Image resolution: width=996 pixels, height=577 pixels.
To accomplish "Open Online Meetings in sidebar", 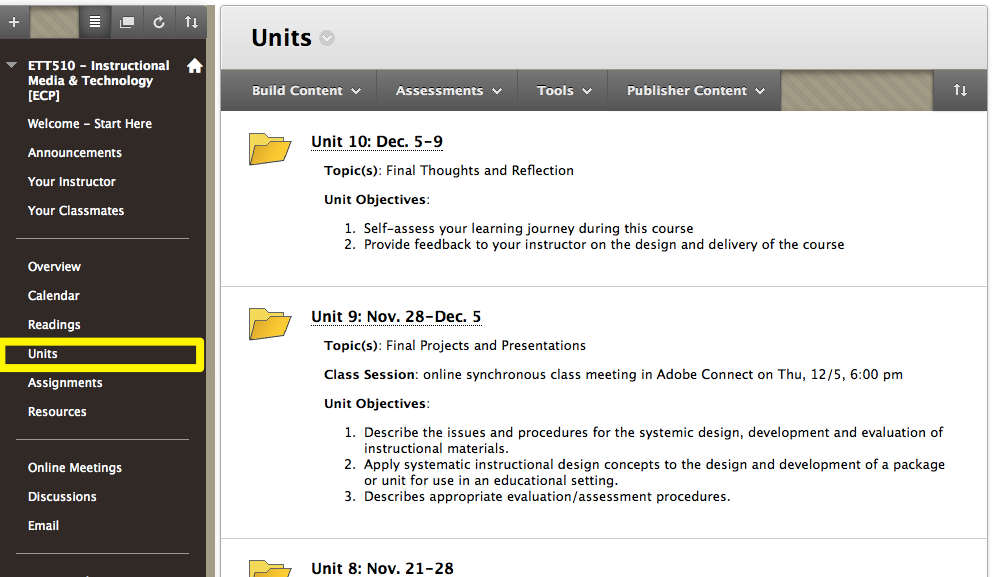I will pos(74,468).
